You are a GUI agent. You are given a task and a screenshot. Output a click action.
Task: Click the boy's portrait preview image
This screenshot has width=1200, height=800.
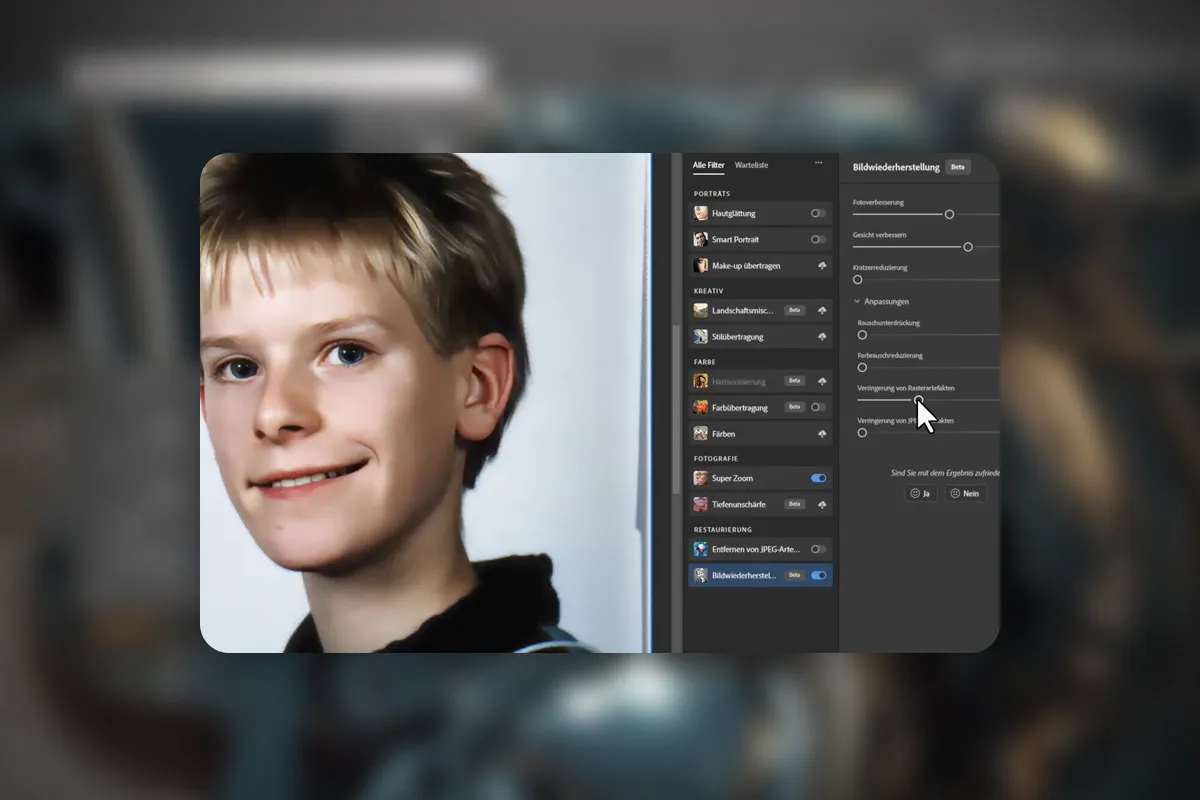pyautogui.click(x=425, y=403)
